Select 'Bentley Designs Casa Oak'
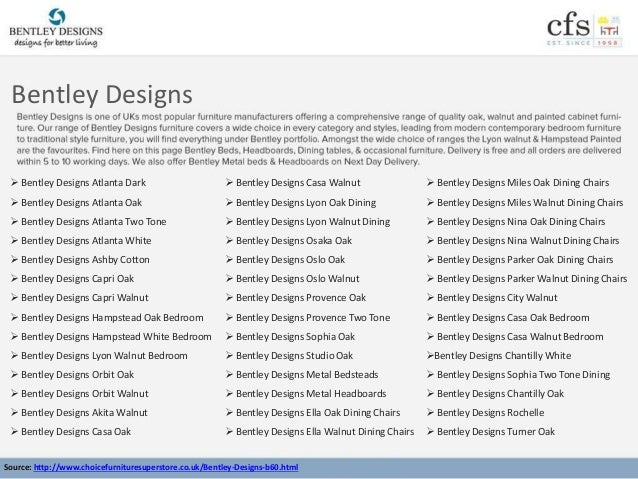This screenshot has height=479, width=638. (76, 432)
